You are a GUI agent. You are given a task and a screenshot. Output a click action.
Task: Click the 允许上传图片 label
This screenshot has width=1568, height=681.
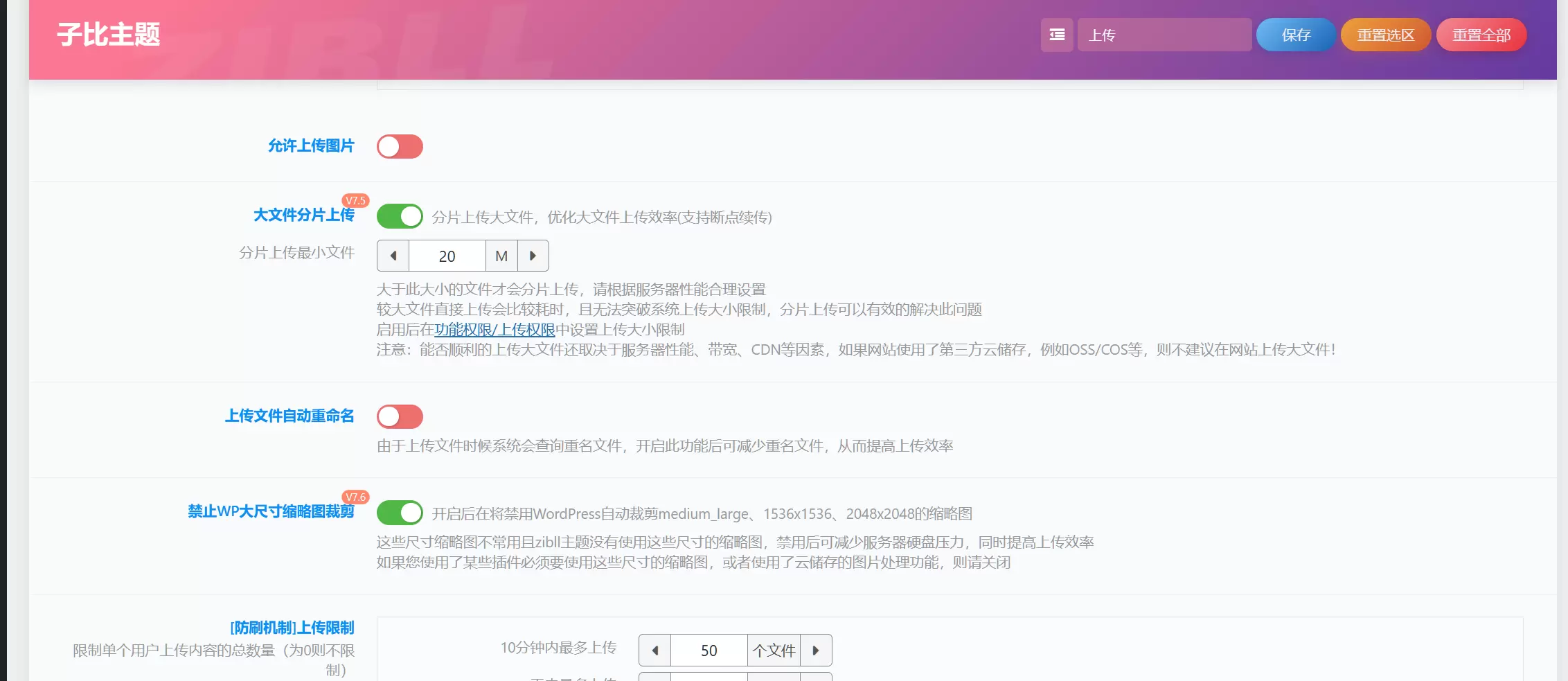tap(311, 145)
